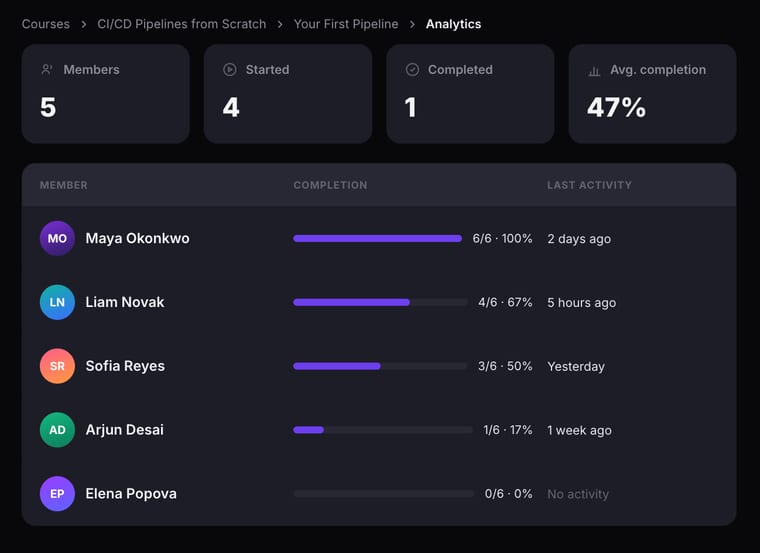Click chevron after Courses breadcrumb
Viewport: 760px width, 553px height.
click(x=84, y=24)
